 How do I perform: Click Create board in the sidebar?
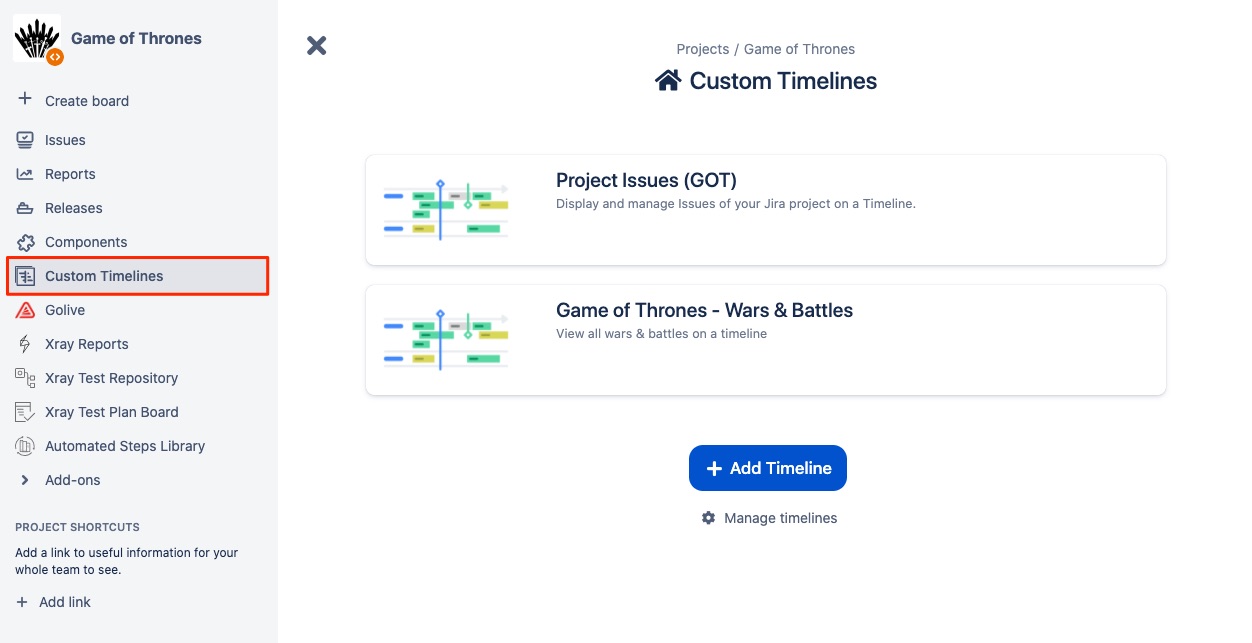(86, 101)
